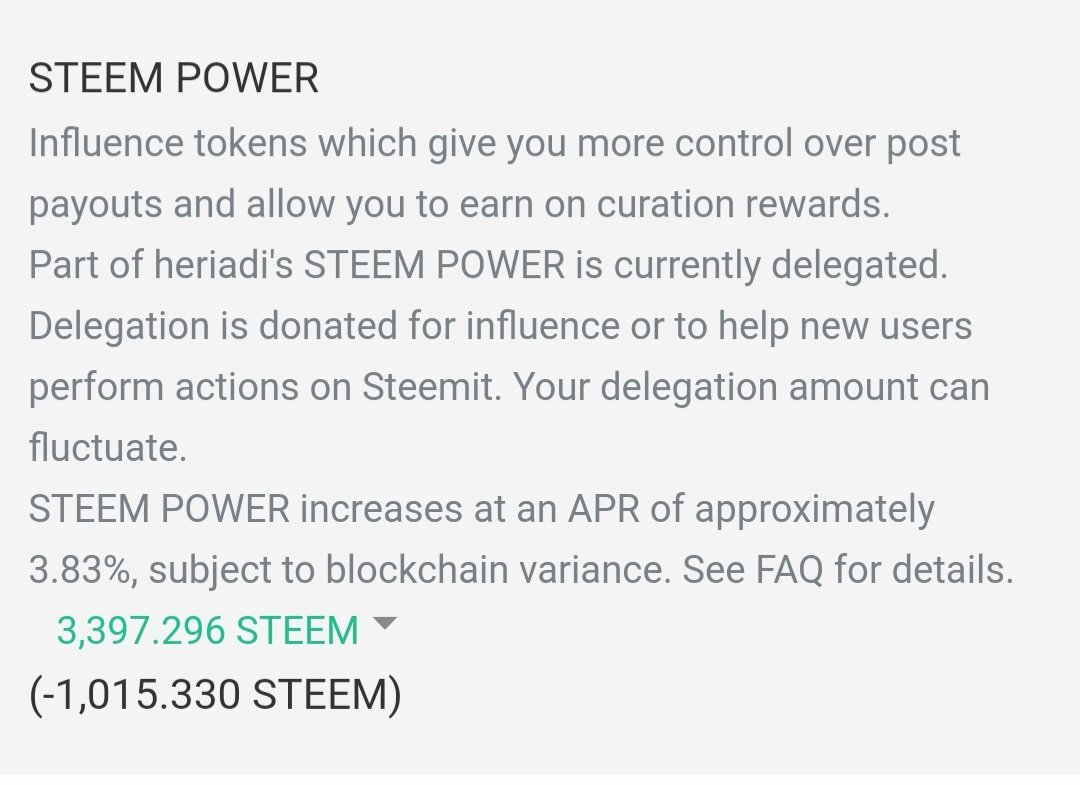Click the word Steemit in the paragraph
This screenshot has height=785, width=1080.
tap(431, 387)
